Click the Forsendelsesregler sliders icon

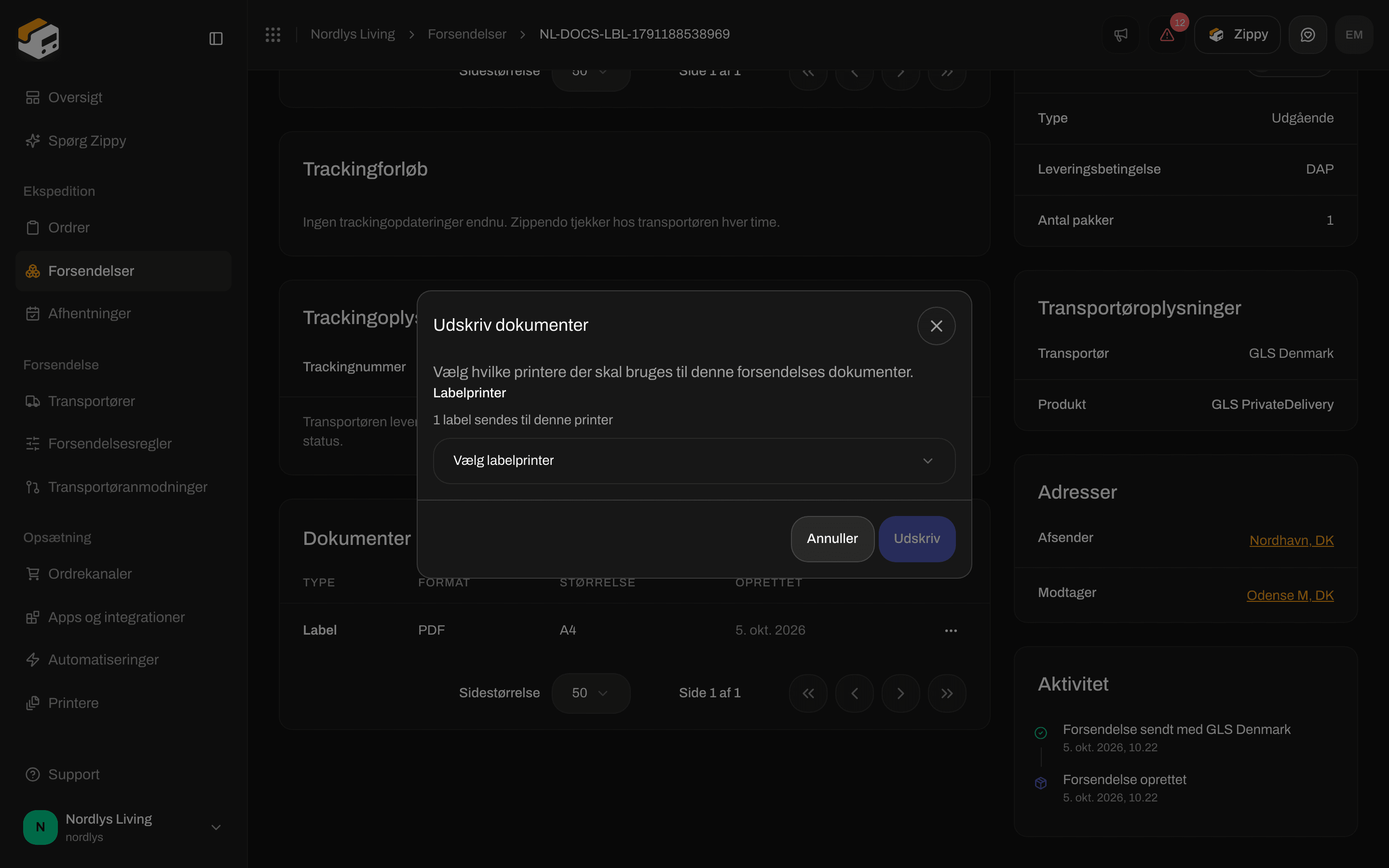pyautogui.click(x=33, y=444)
